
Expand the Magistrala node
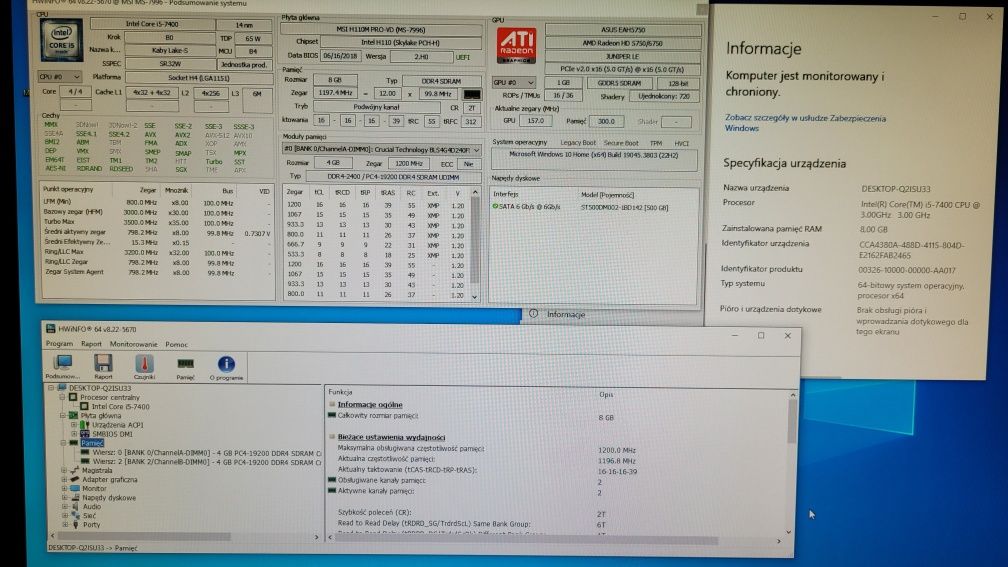(x=64, y=471)
